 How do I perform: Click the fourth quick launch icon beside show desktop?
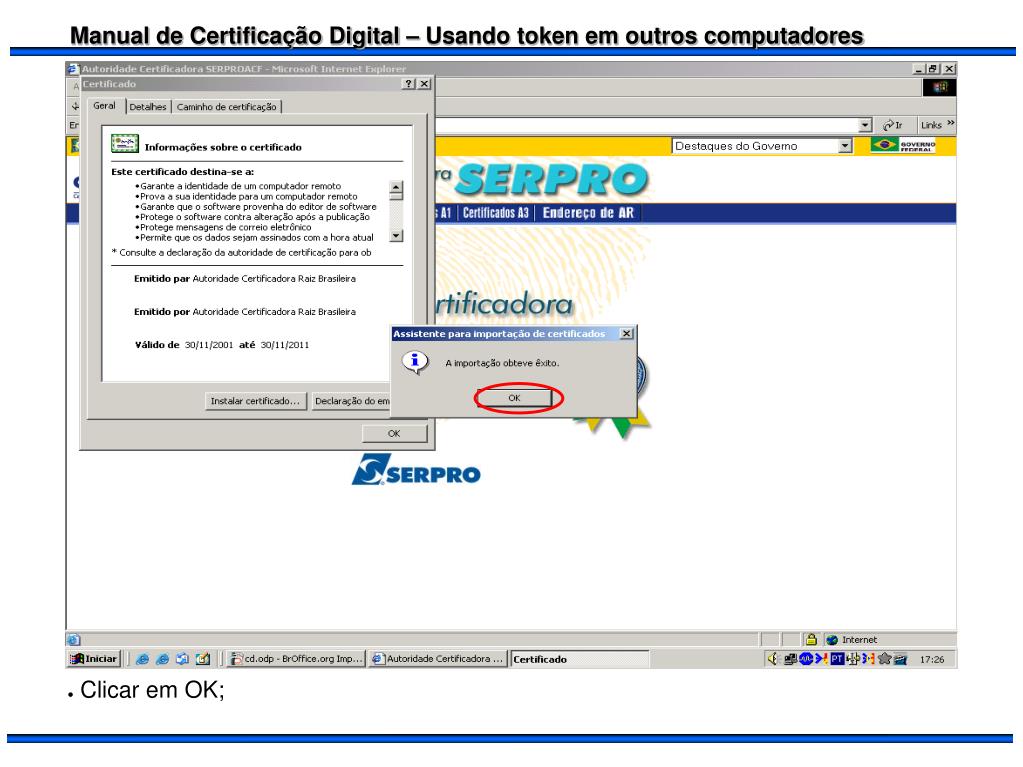[x=203, y=659]
